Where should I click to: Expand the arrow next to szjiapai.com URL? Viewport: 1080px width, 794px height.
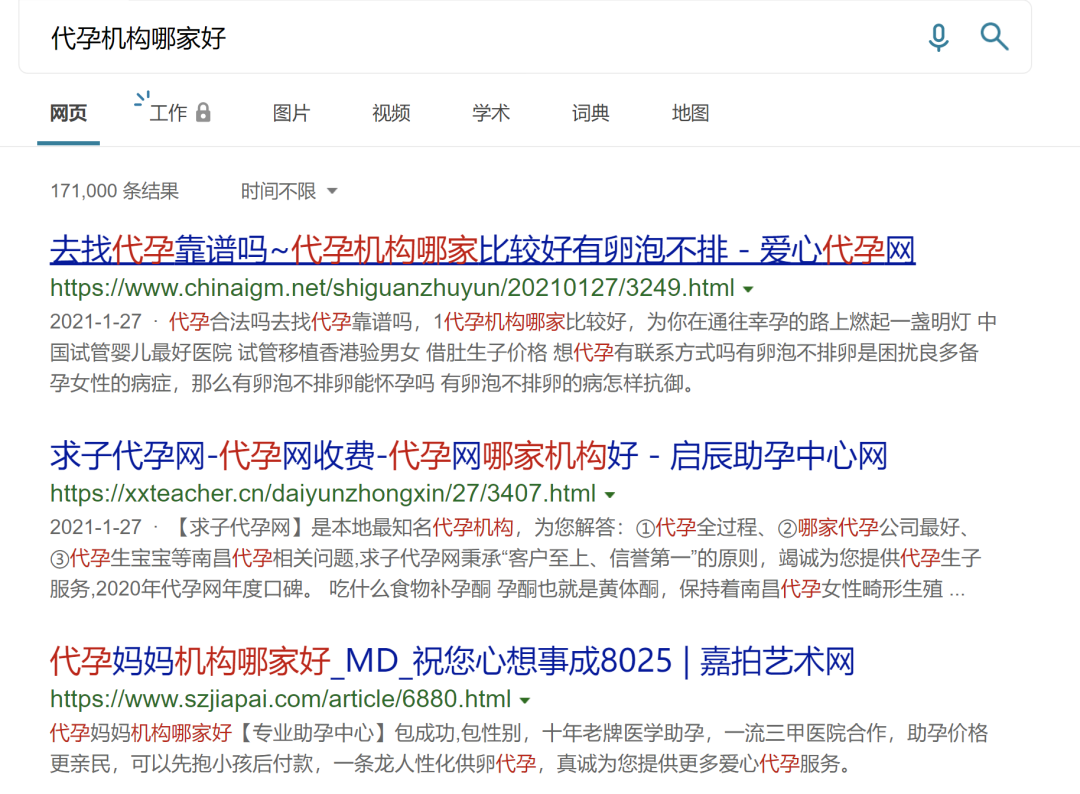click(x=524, y=700)
